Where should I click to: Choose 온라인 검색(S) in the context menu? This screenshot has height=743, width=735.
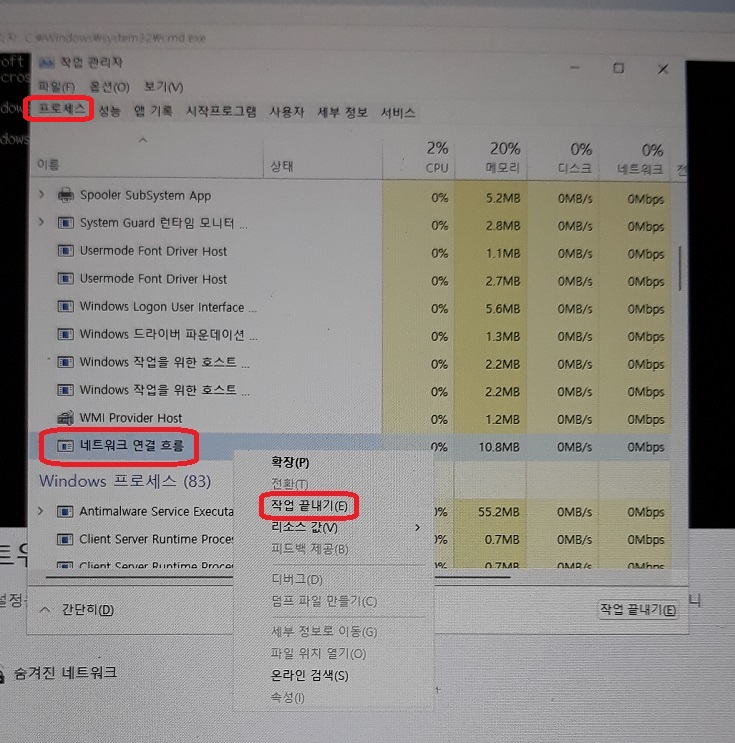[309, 675]
